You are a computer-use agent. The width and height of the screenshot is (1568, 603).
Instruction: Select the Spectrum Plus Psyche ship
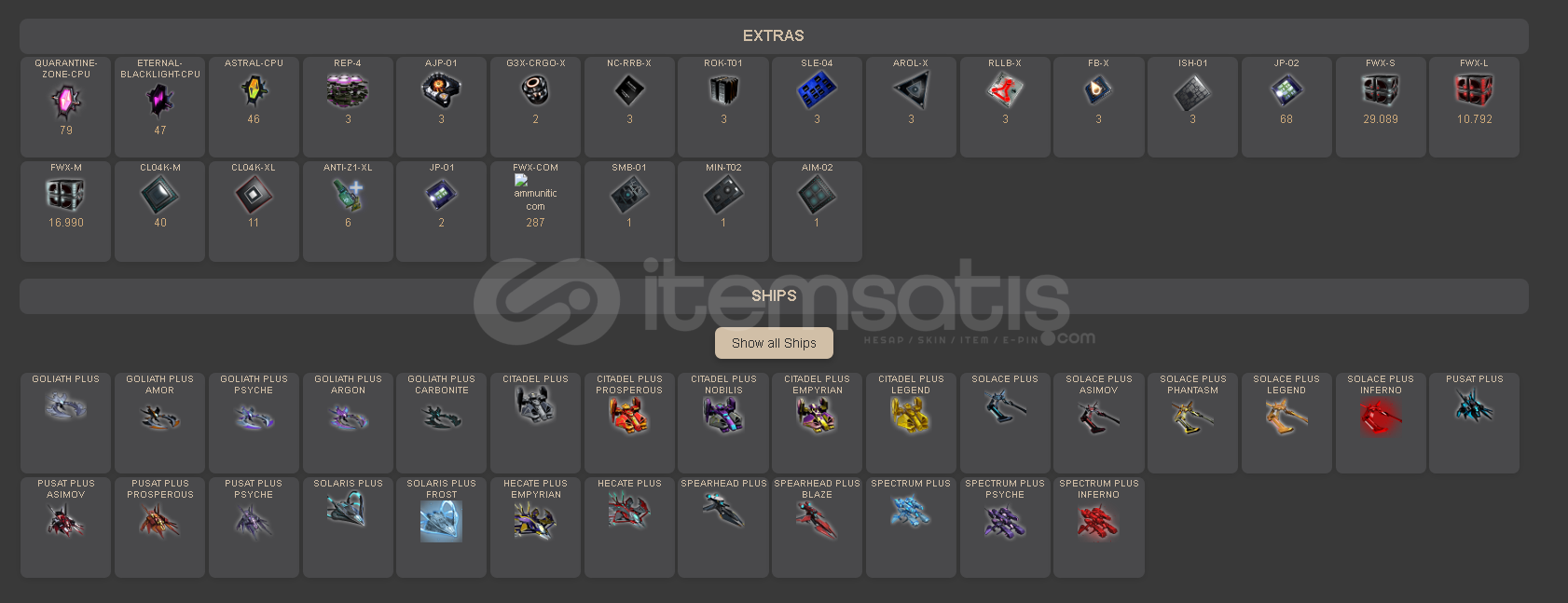(1005, 521)
